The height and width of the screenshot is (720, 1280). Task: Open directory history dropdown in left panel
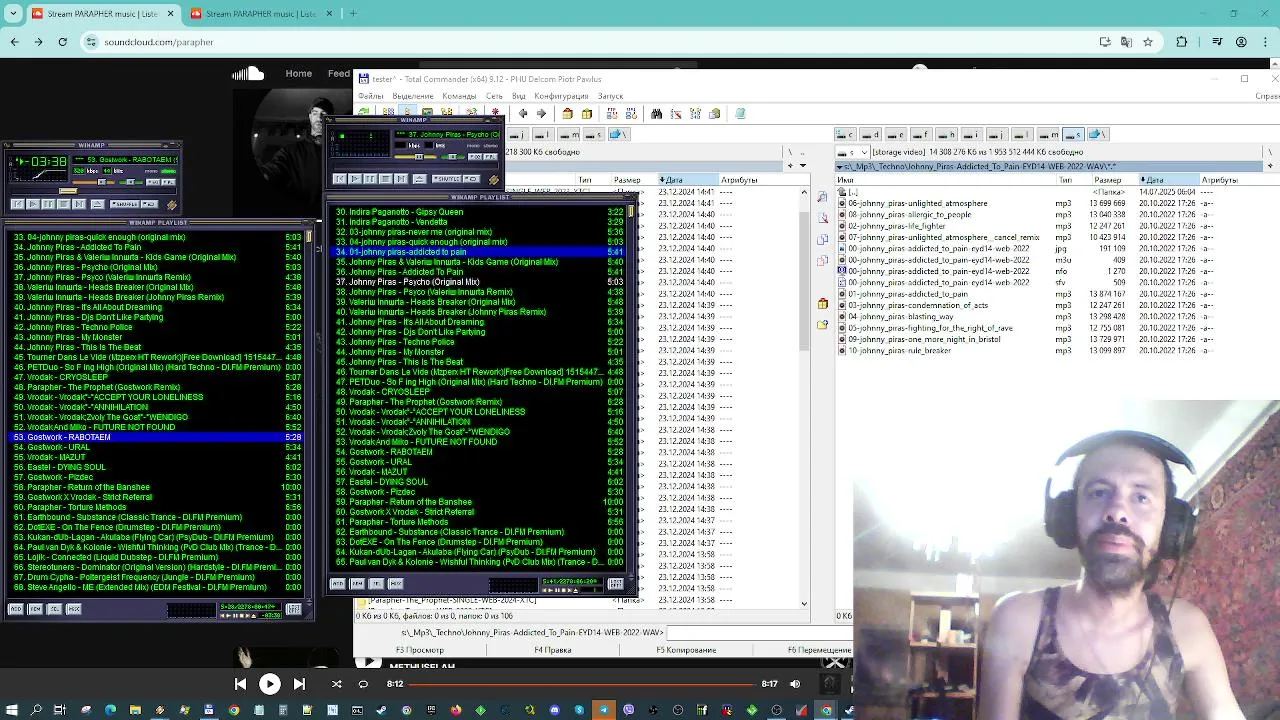coord(802,165)
